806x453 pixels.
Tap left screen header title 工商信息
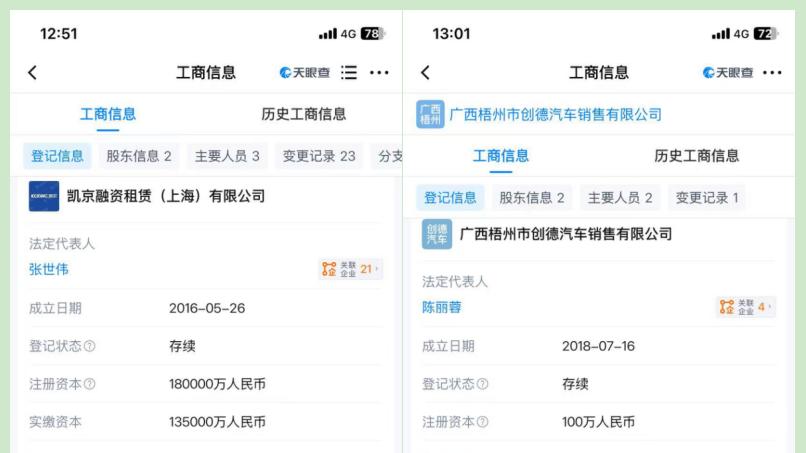[x=206, y=73]
